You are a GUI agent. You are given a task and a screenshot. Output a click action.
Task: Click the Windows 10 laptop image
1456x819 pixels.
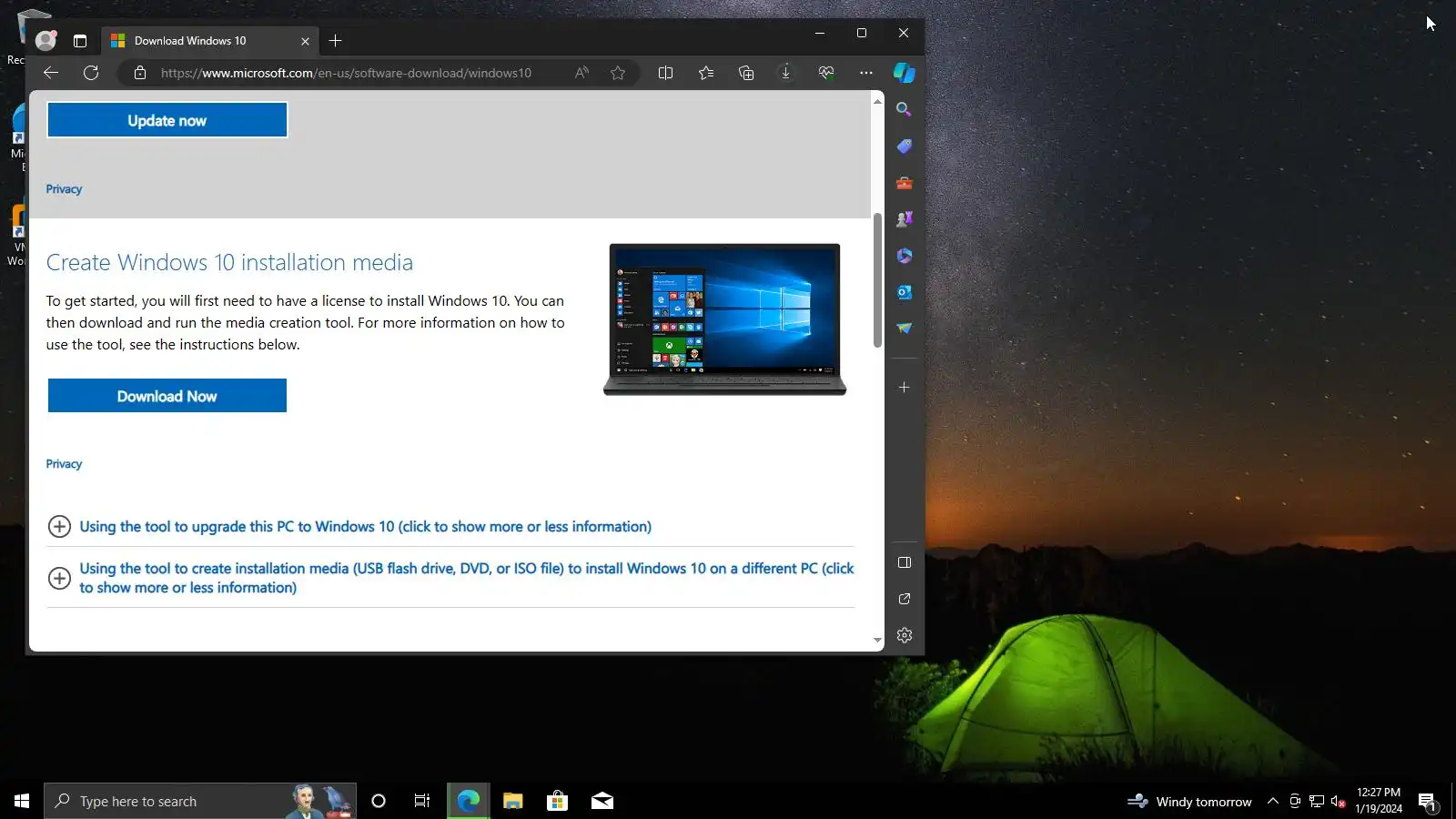724,319
